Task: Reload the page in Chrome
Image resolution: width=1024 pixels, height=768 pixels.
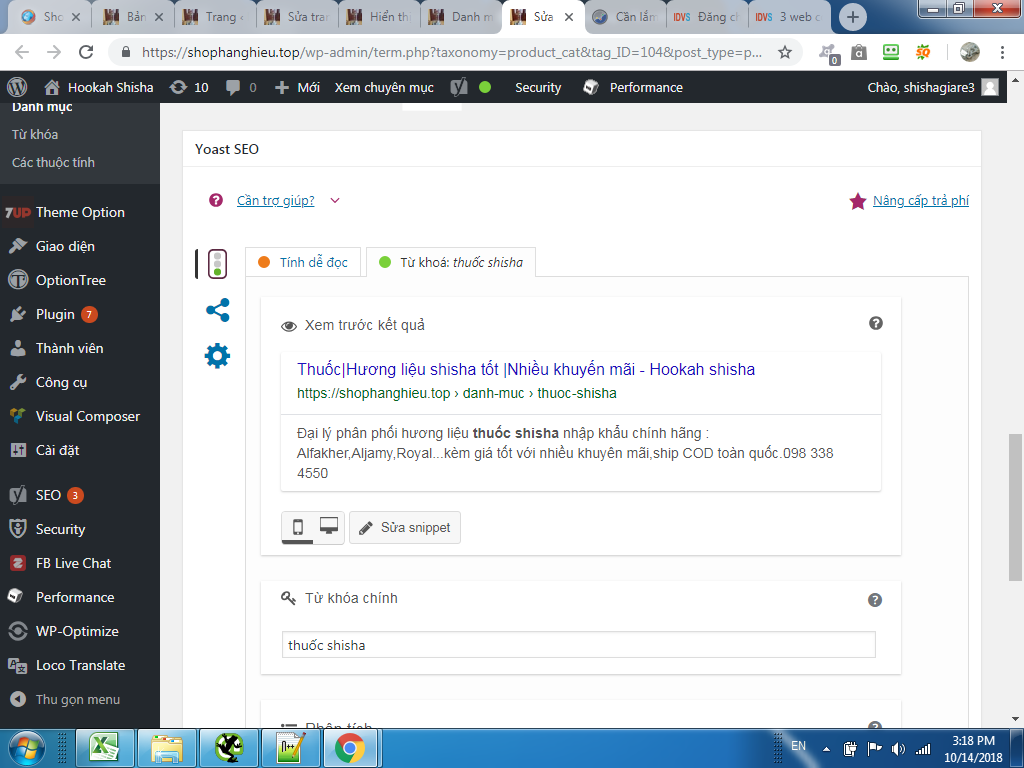Action: [x=86, y=52]
